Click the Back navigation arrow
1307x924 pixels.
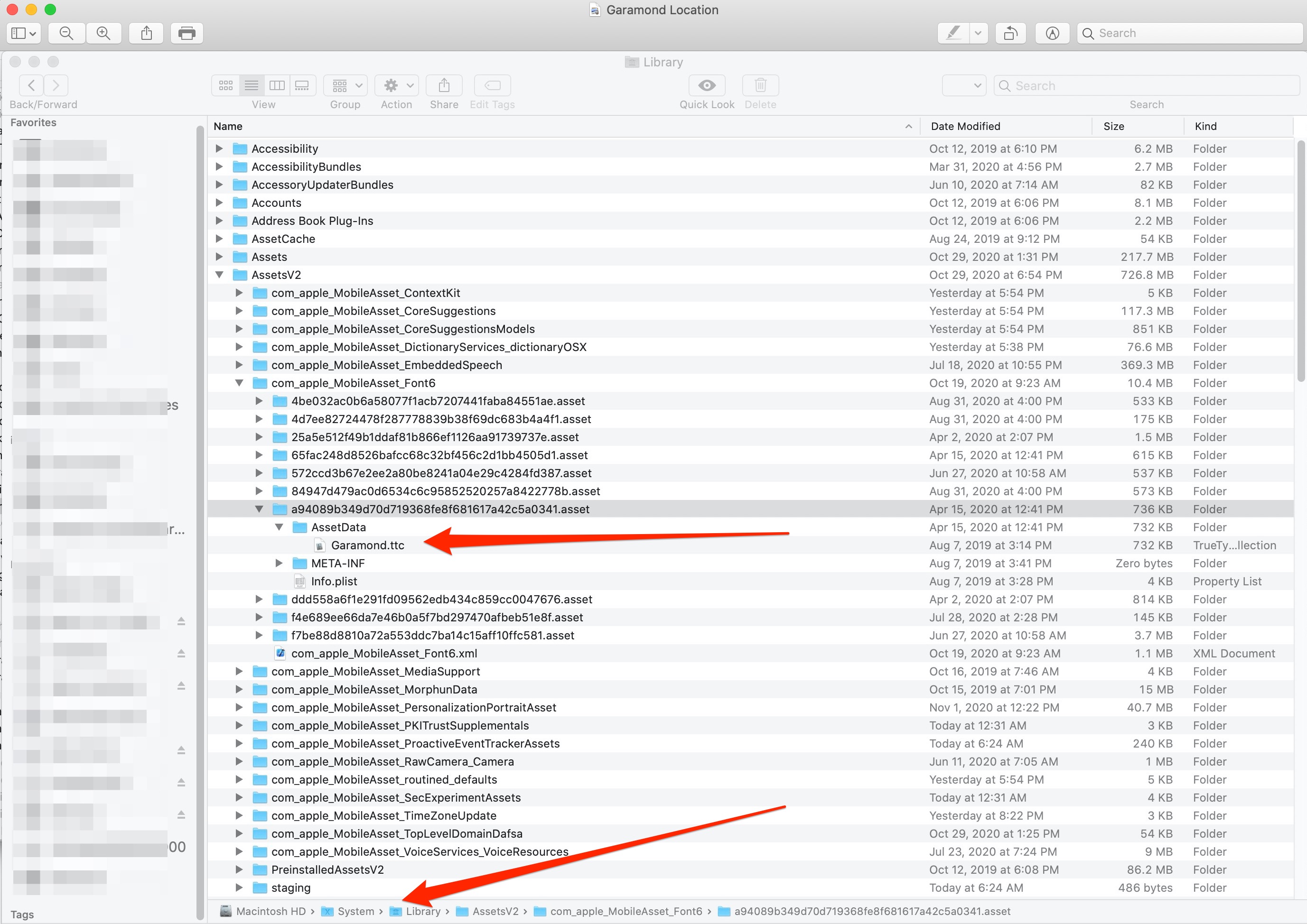click(x=31, y=85)
